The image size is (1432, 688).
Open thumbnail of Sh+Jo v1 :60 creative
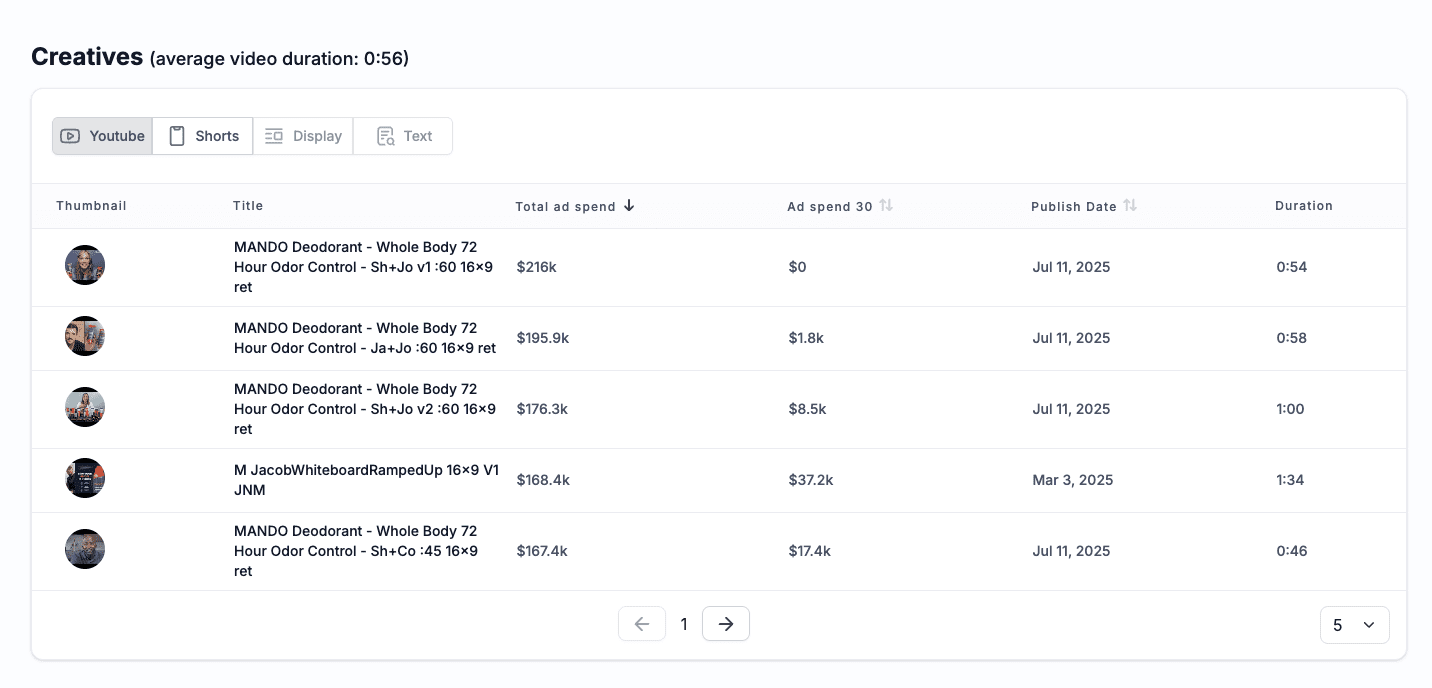[85, 266]
